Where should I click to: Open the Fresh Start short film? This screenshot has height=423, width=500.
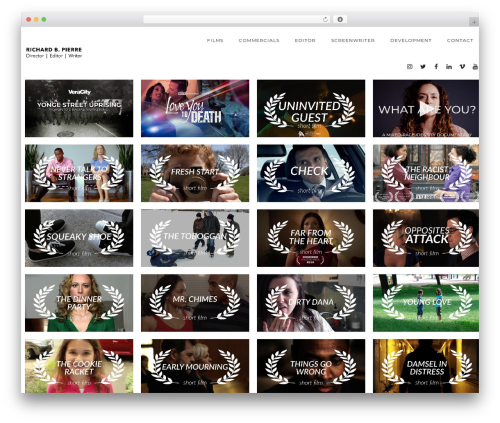click(195, 173)
